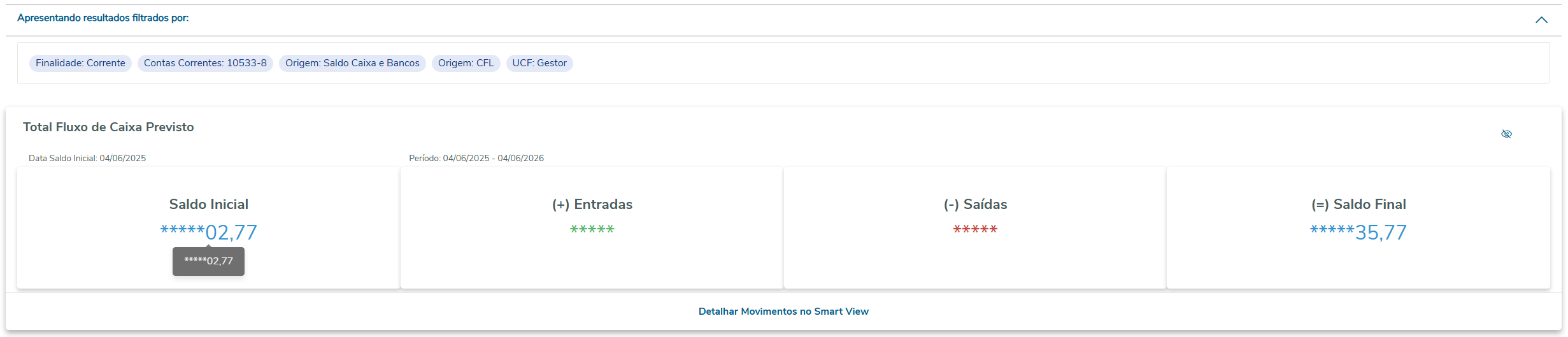Select the 'Origem: CFL' filter chip
This screenshot has height=337, width=1568.
[466, 63]
